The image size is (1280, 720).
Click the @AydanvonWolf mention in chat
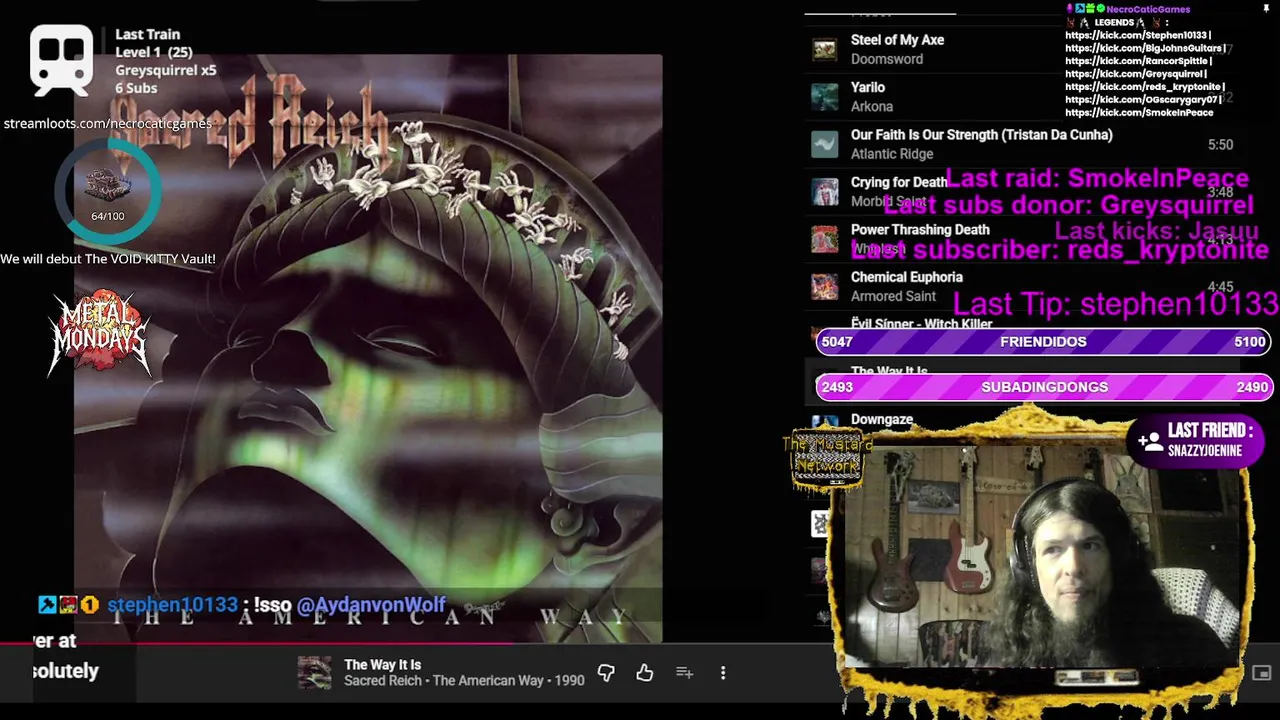371,605
